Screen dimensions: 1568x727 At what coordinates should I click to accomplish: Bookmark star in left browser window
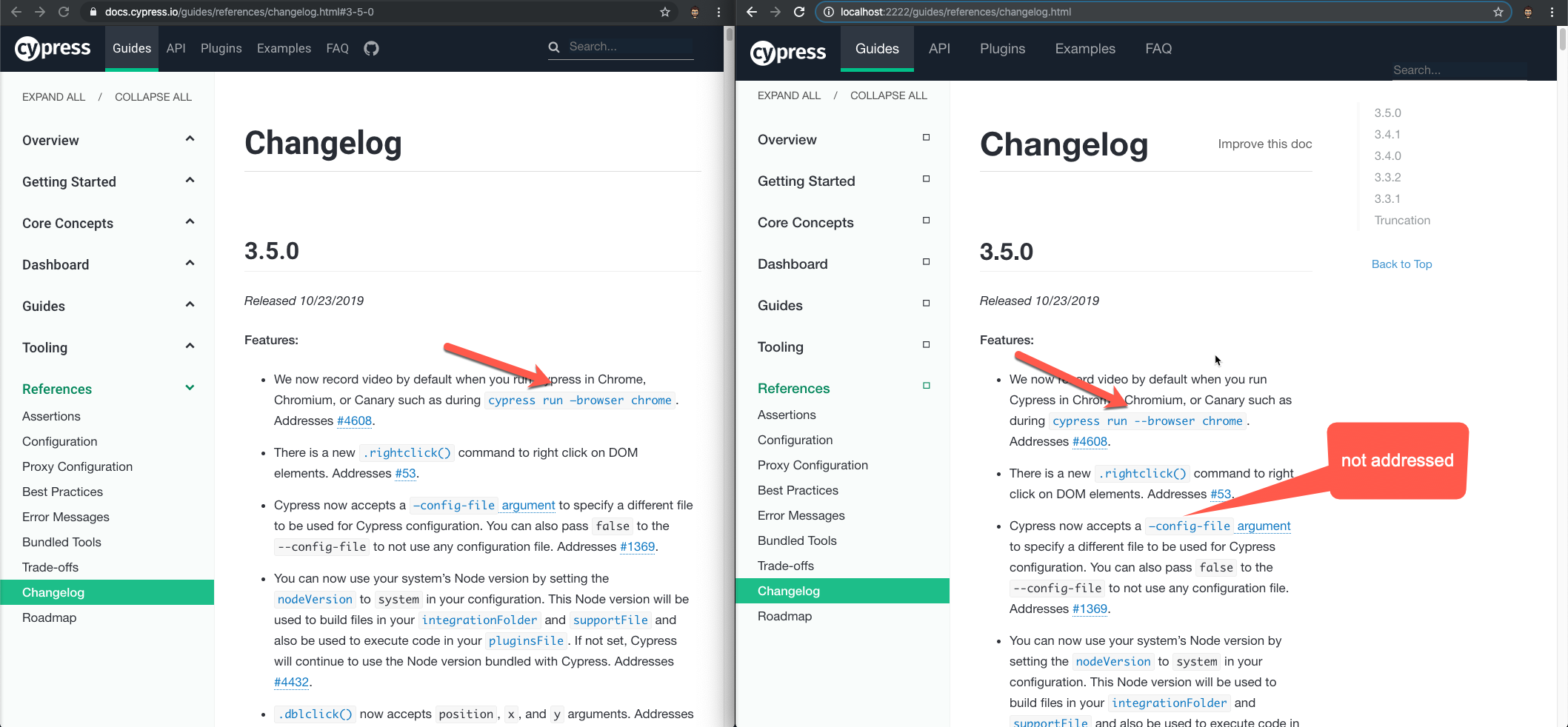(x=665, y=12)
